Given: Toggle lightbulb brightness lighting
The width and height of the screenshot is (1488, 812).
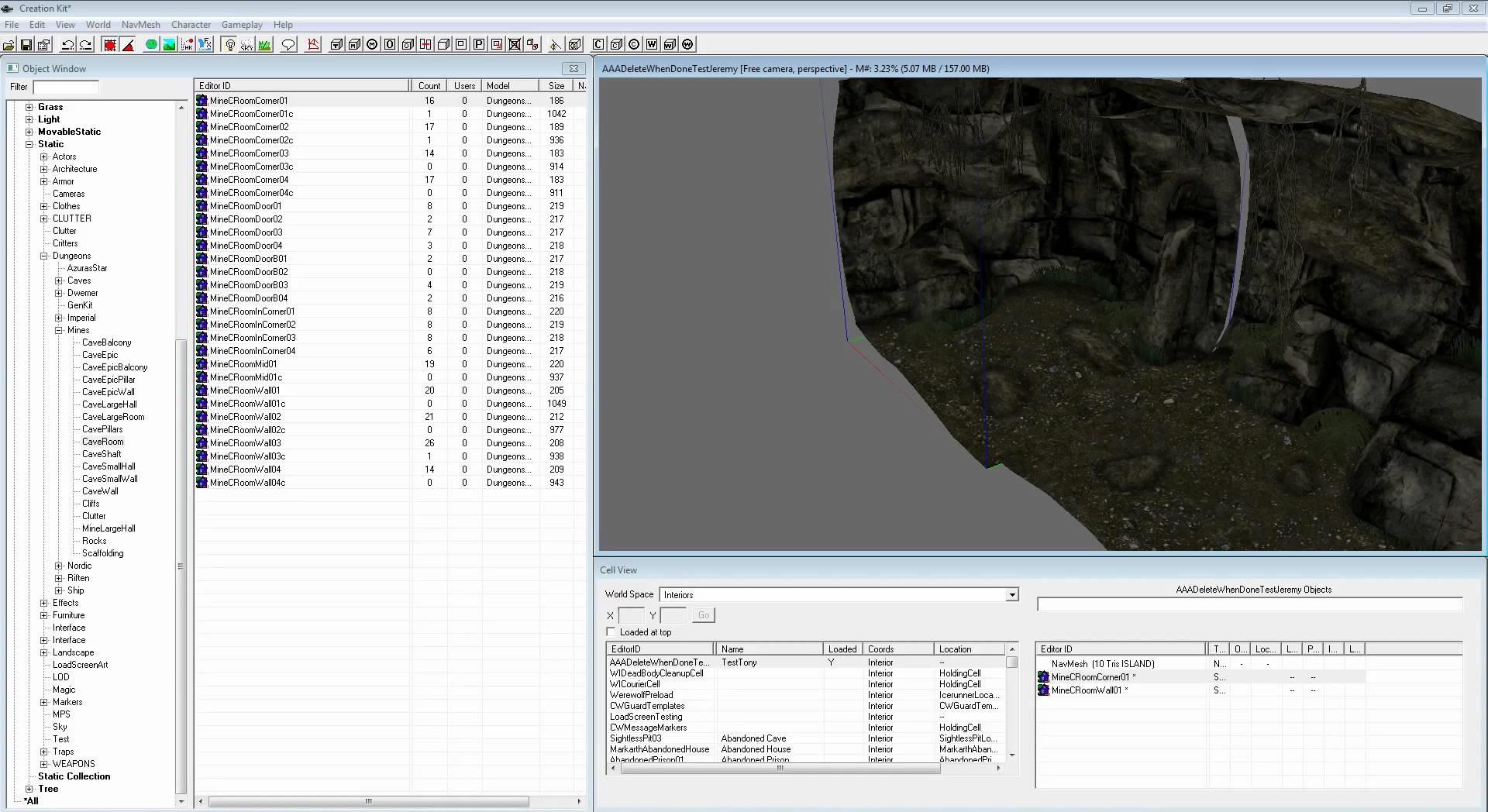Looking at the screenshot, I should click(229, 44).
